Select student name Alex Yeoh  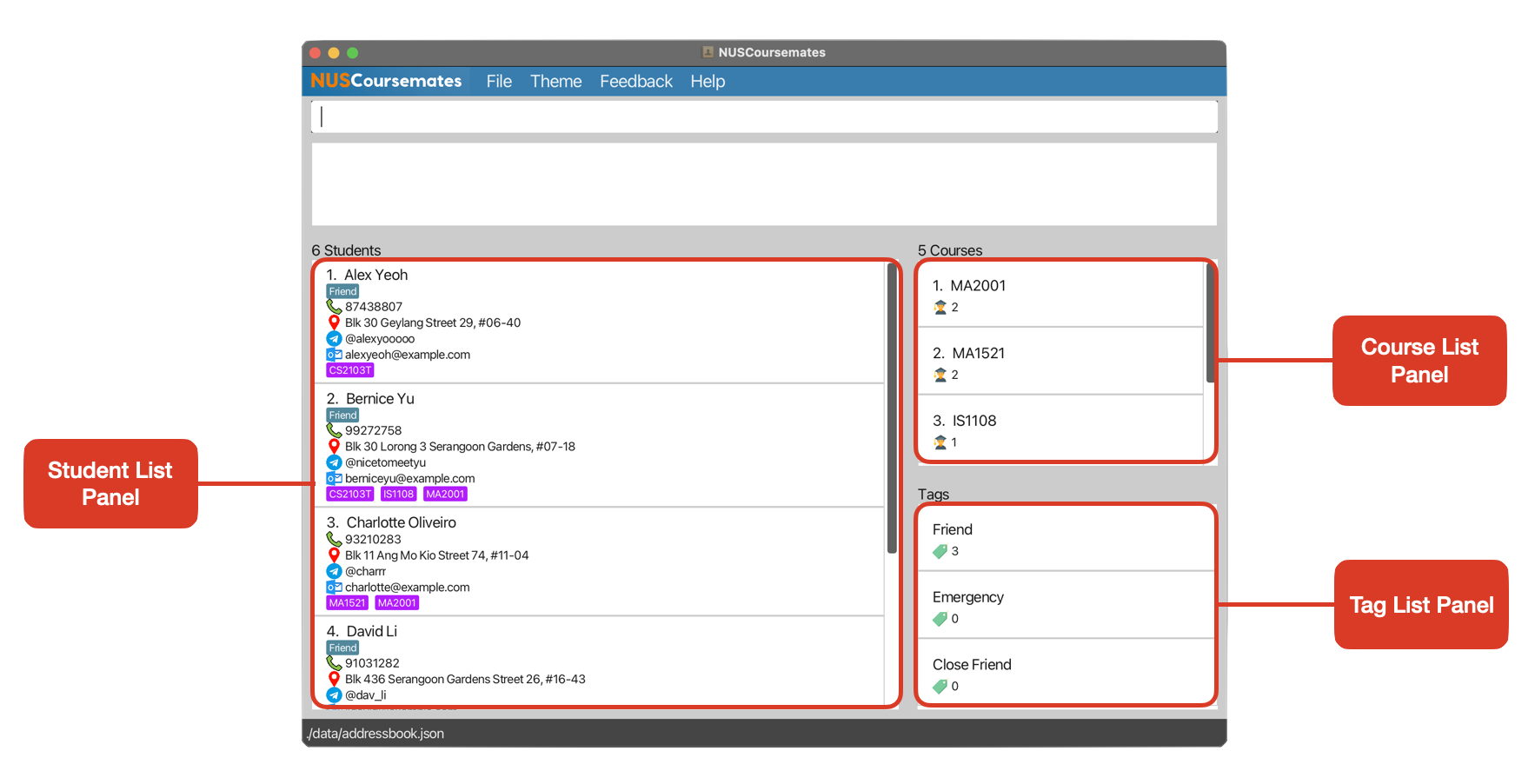click(375, 275)
